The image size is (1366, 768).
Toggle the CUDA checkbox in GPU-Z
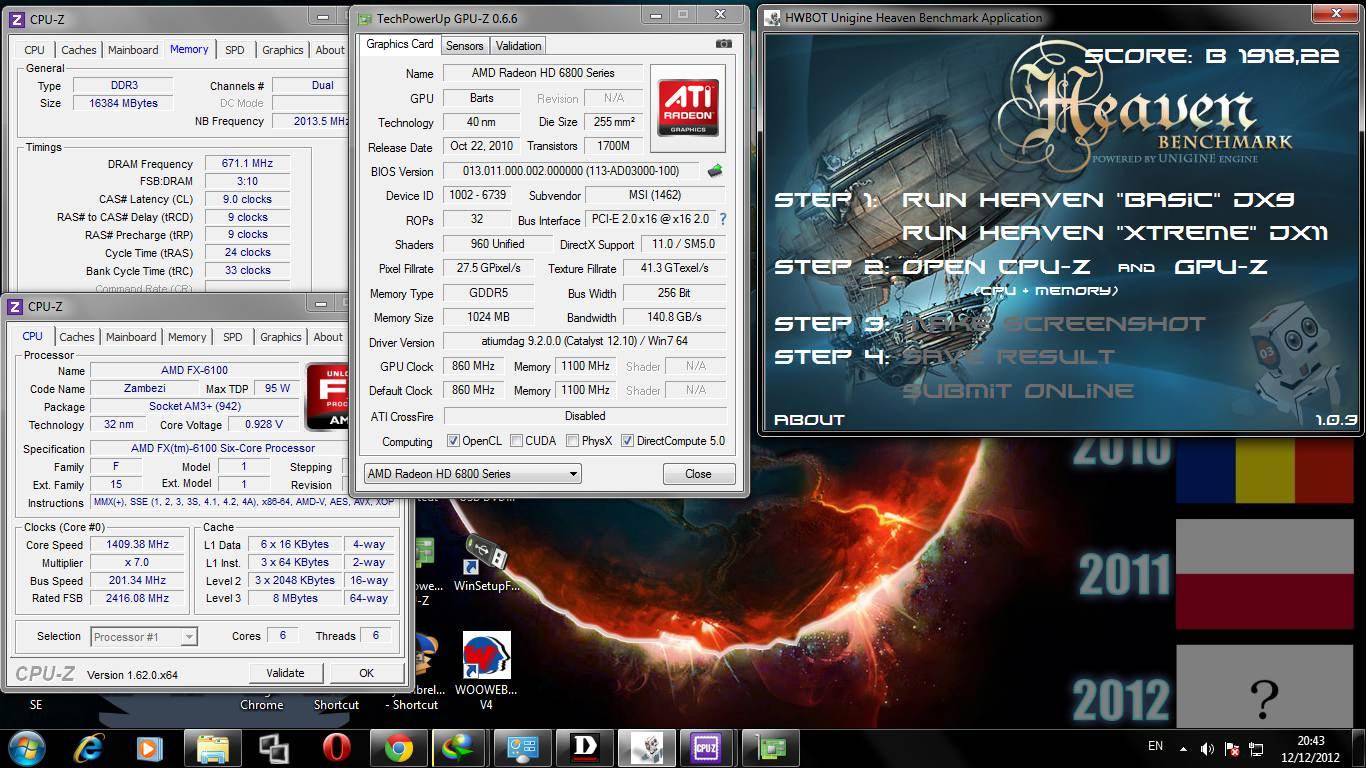tap(516, 441)
